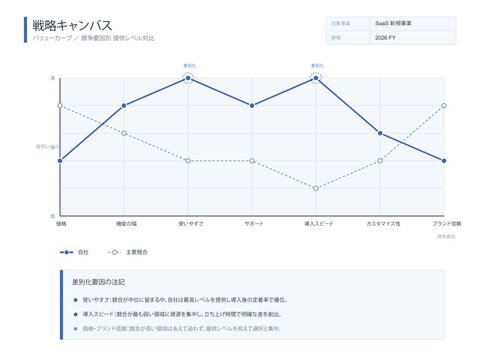The image size is (480, 360).
Task: Click the 主要競合 dashed legend marker
Action: click(114, 252)
